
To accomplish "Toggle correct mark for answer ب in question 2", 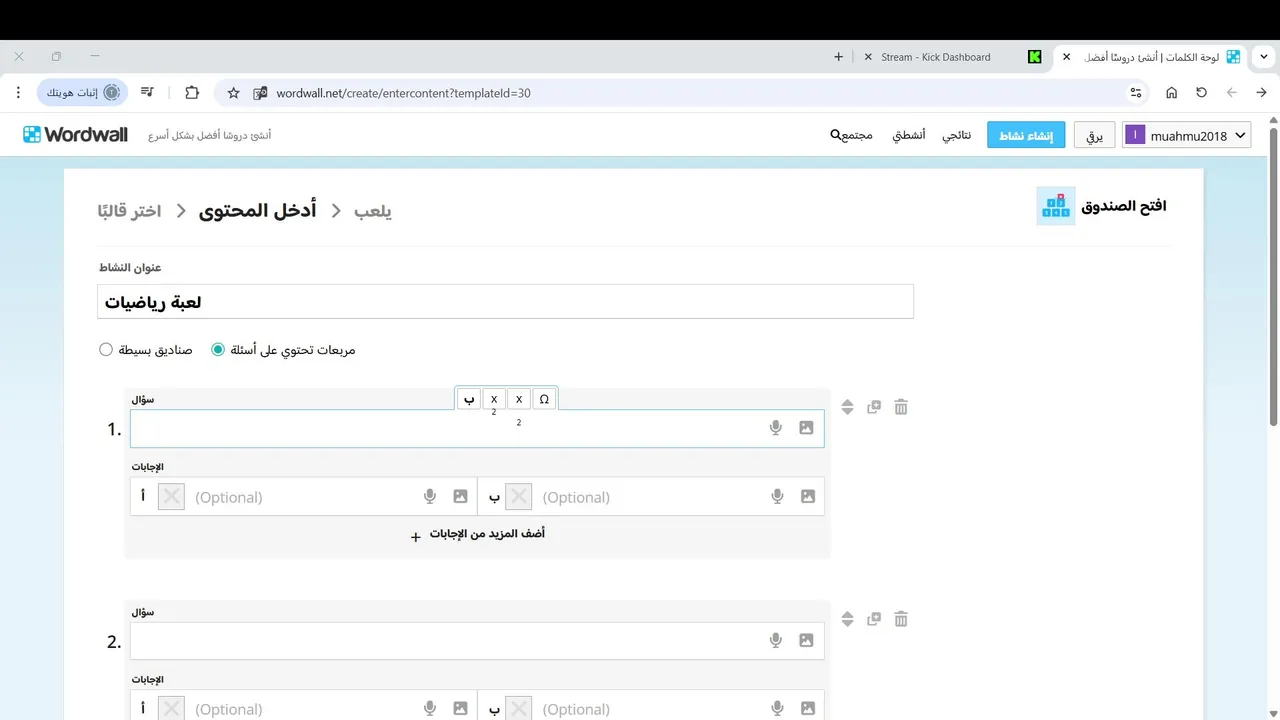I will (x=519, y=708).
